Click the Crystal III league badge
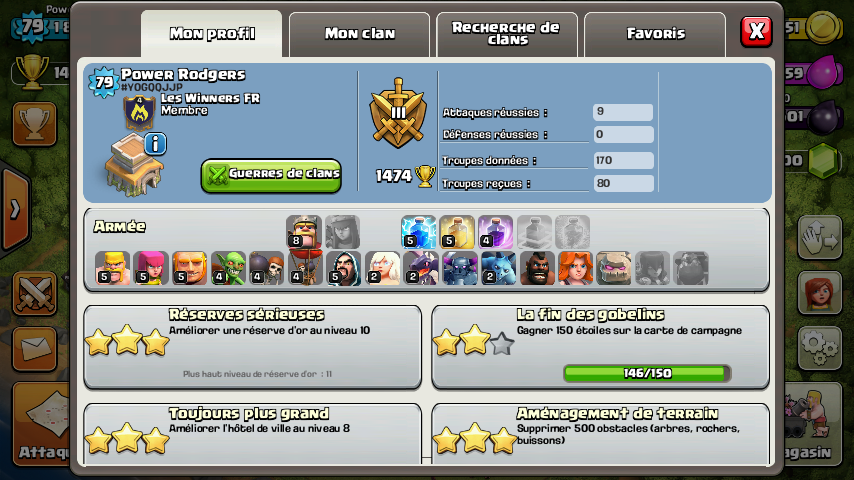 (x=398, y=113)
